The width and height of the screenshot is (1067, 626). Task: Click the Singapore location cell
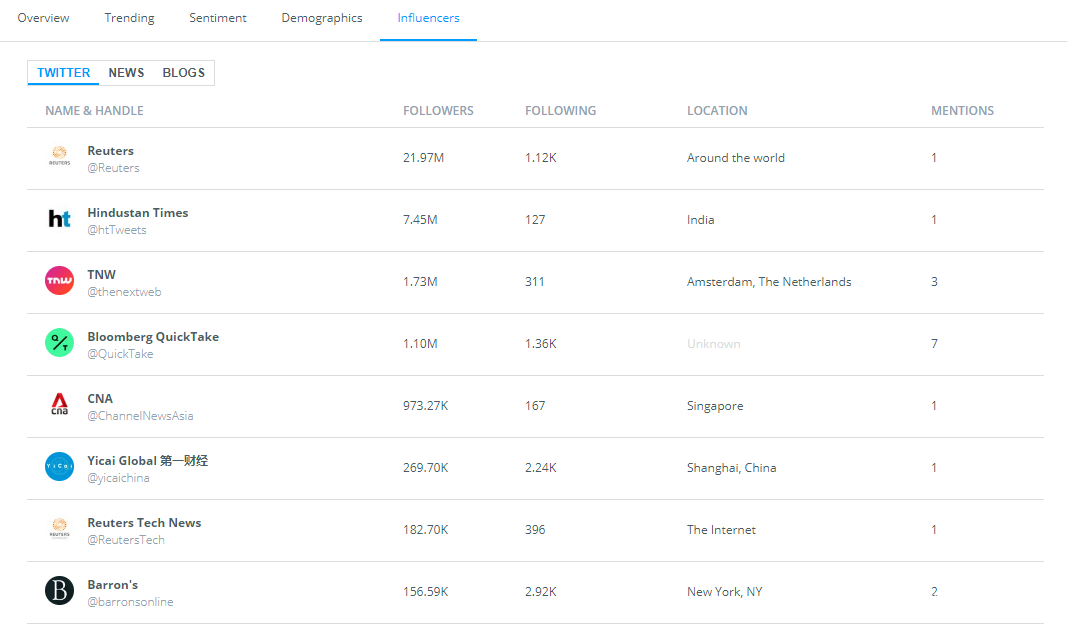tap(715, 406)
